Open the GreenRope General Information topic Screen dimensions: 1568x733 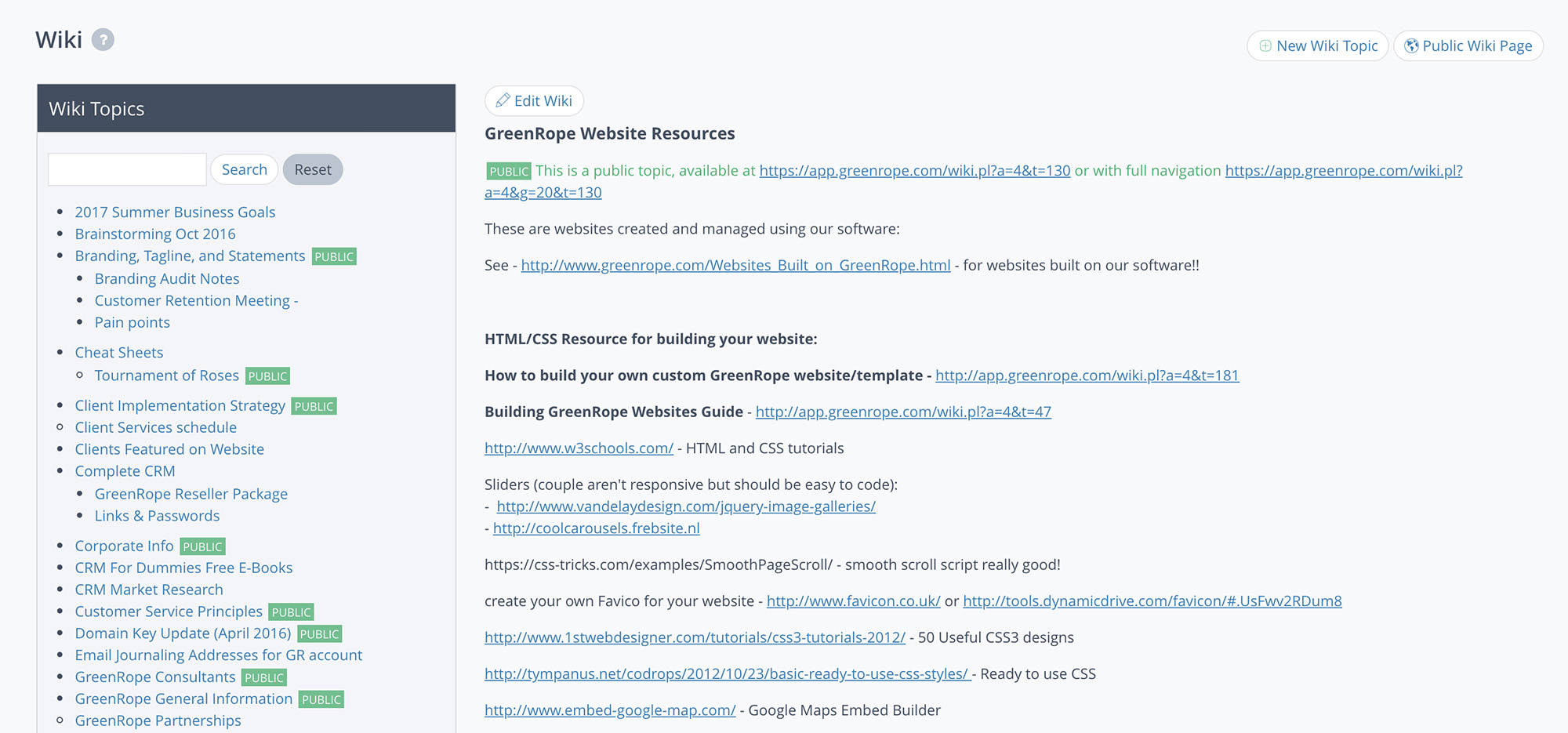(183, 699)
